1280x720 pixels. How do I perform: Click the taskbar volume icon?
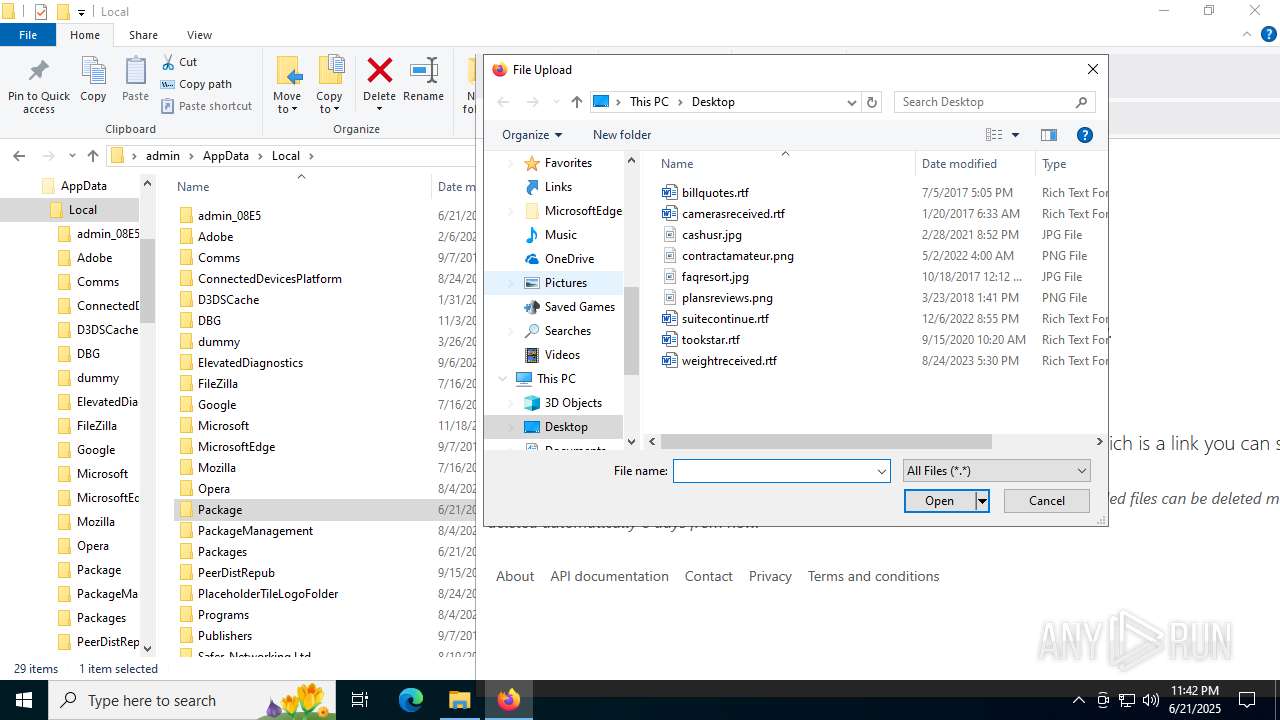(x=1150, y=700)
